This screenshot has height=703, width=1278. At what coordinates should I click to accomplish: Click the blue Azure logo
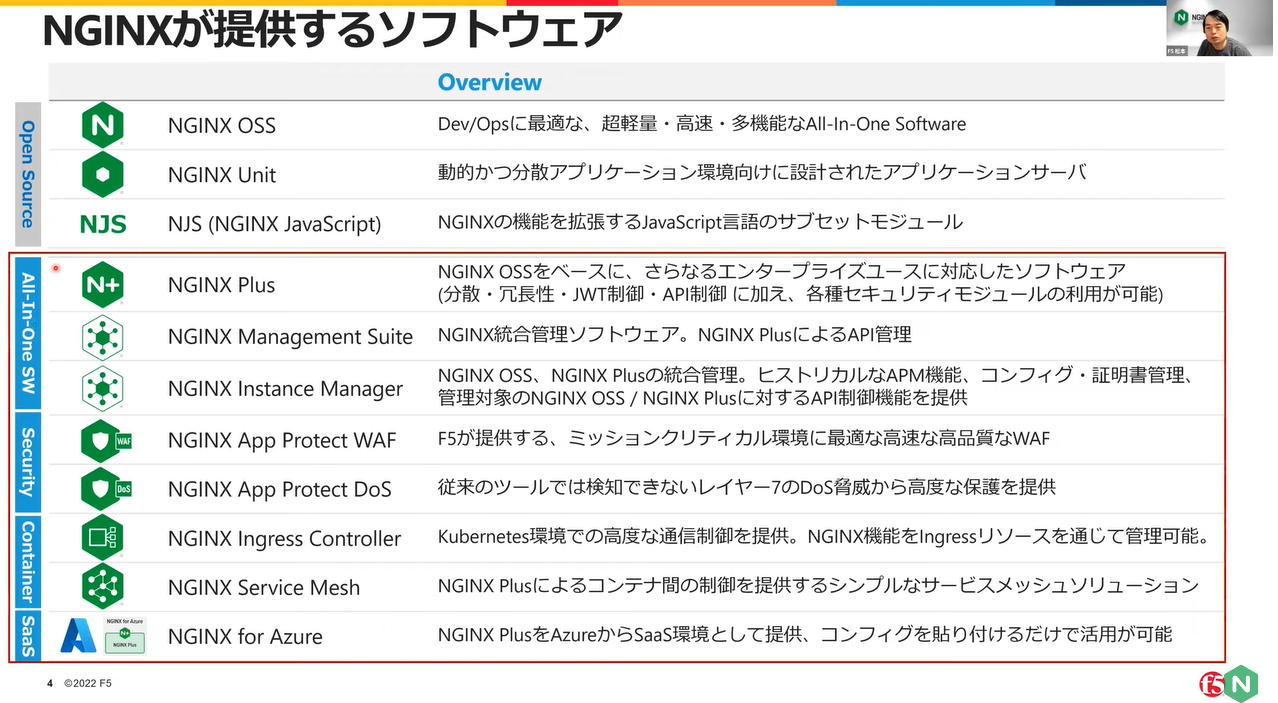tap(78, 636)
